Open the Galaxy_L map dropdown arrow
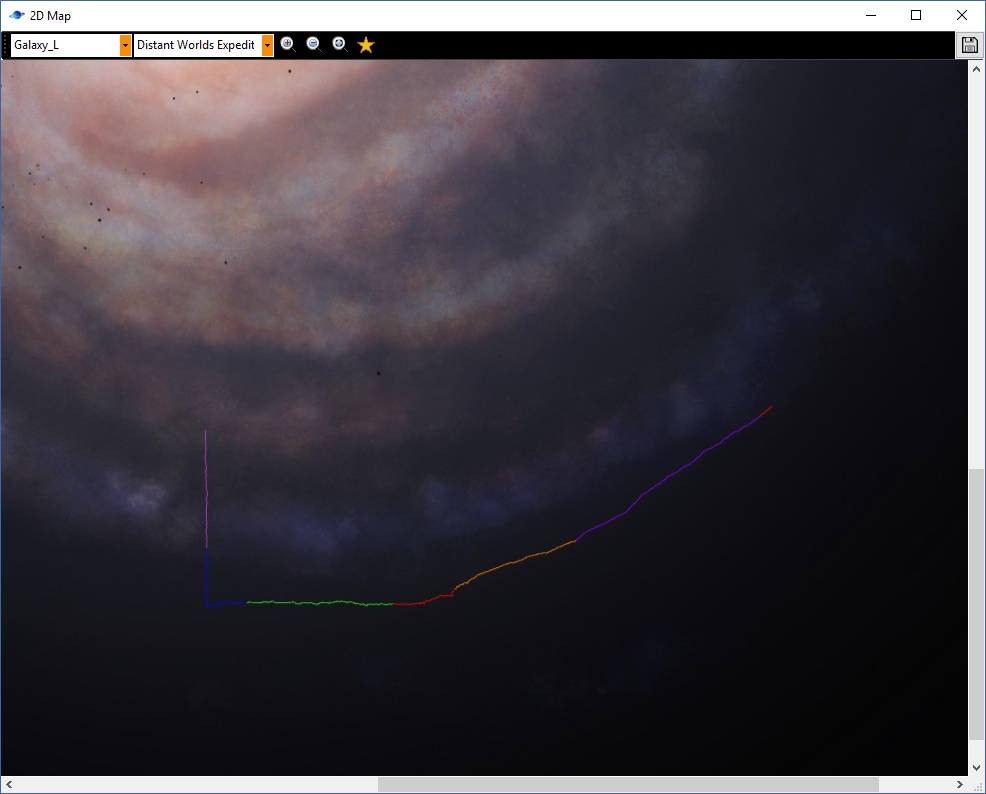This screenshot has width=986, height=794. (x=125, y=45)
